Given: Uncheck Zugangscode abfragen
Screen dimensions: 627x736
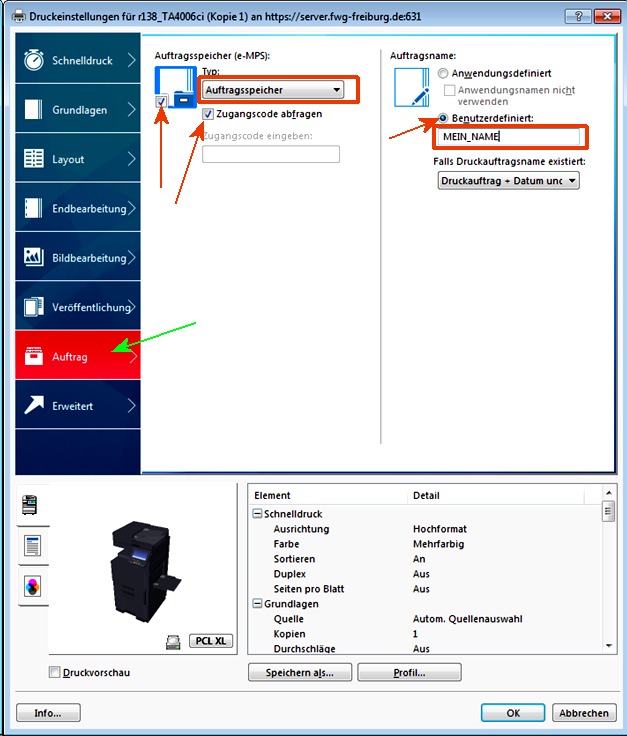Looking at the screenshot, I should click(x=208, y=114).
